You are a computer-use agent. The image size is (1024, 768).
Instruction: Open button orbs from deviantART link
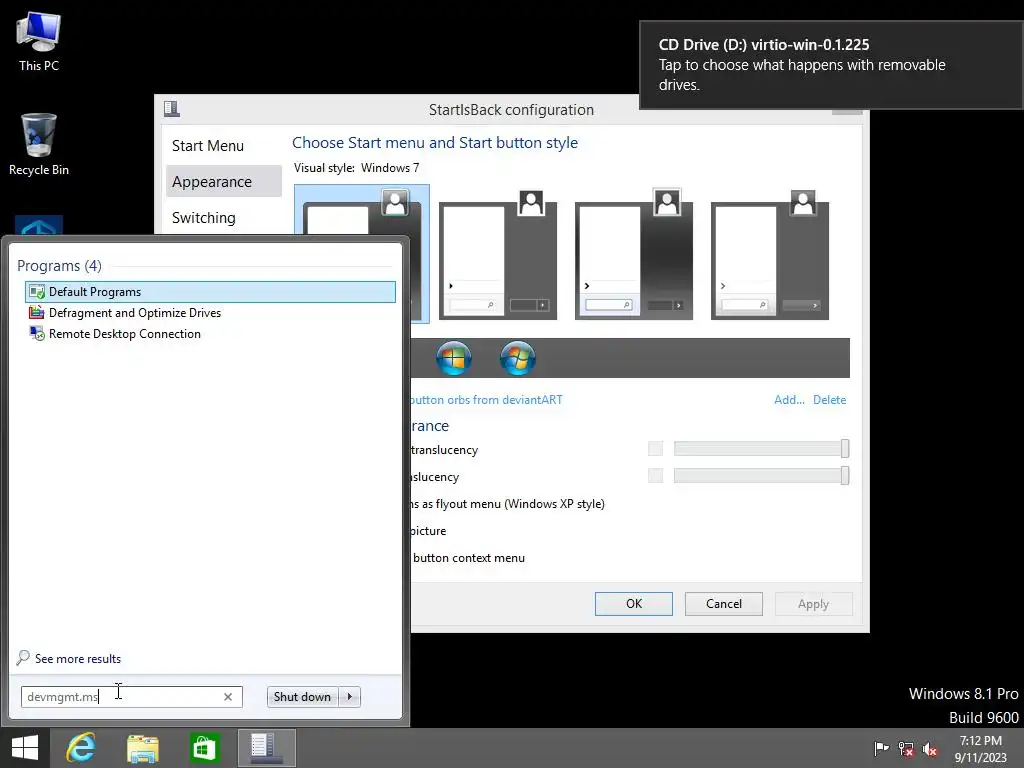click(487, 400)
